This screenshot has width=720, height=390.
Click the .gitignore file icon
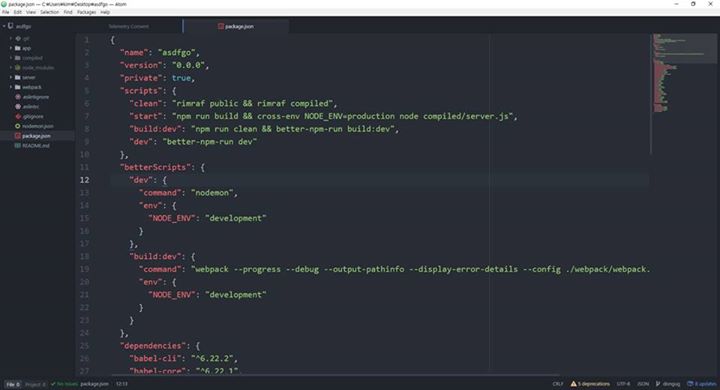pos(18,116)
